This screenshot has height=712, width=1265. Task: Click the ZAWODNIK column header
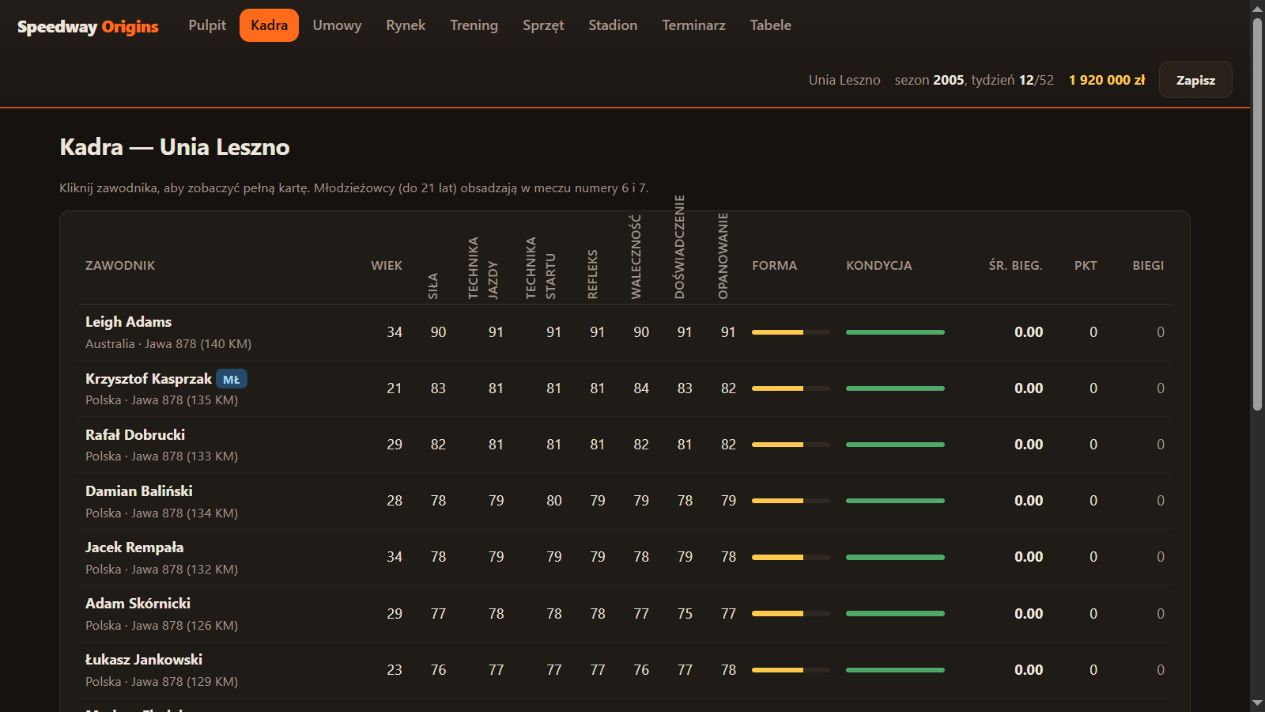click(120, 265)
